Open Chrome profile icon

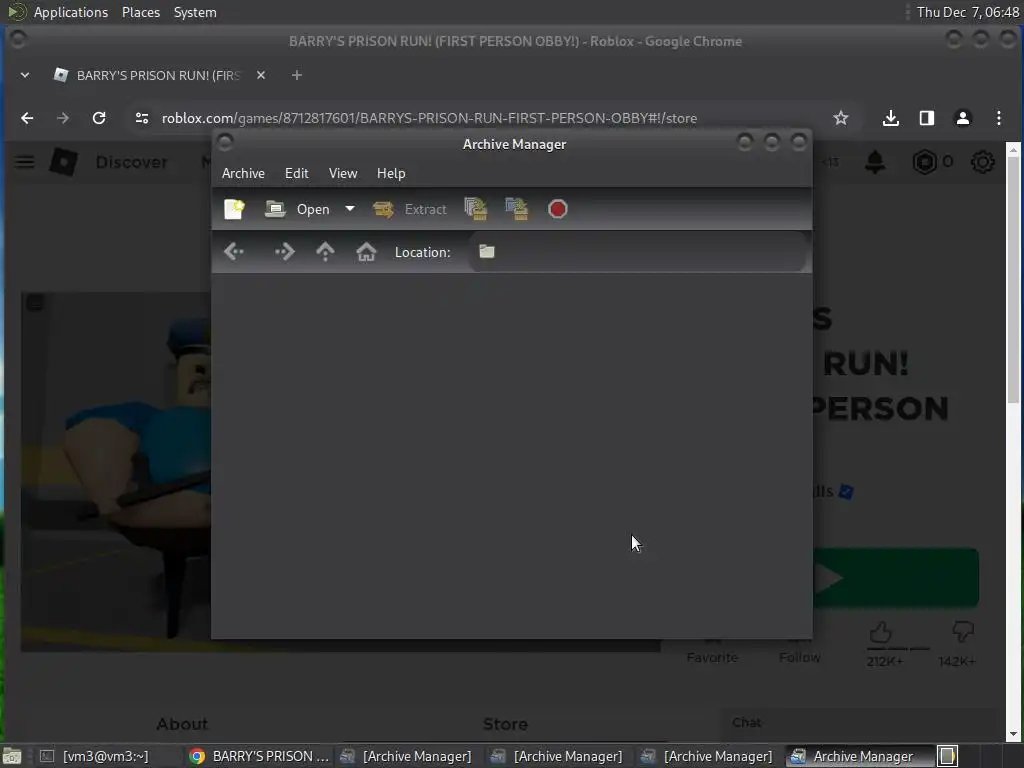[x=962, y=118]
